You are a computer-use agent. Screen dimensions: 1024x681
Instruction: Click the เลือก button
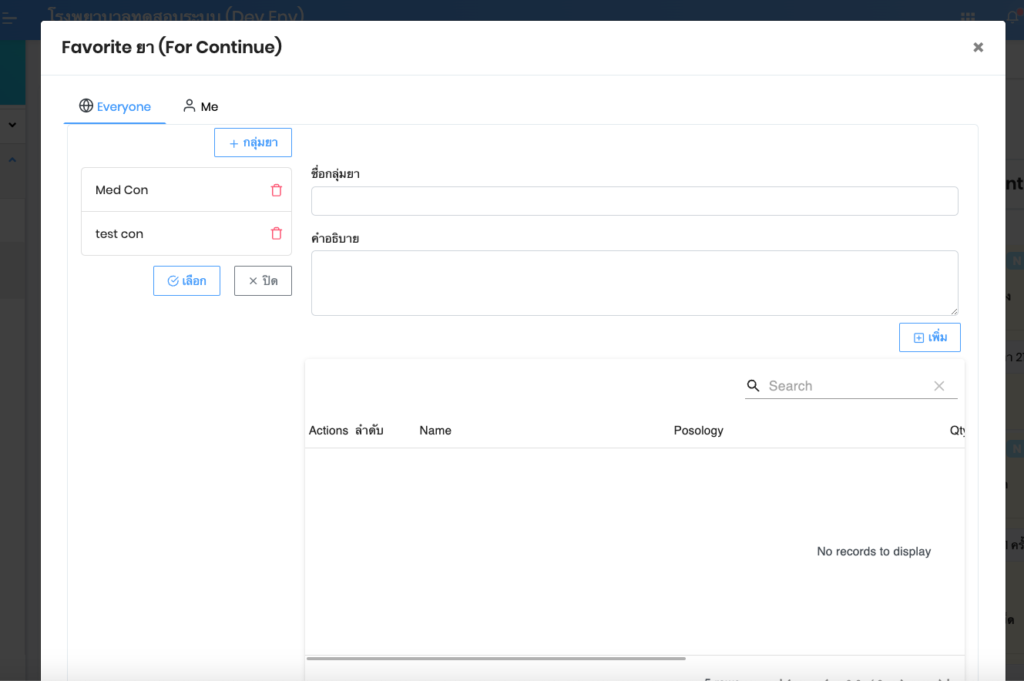(x=186, y=281)
